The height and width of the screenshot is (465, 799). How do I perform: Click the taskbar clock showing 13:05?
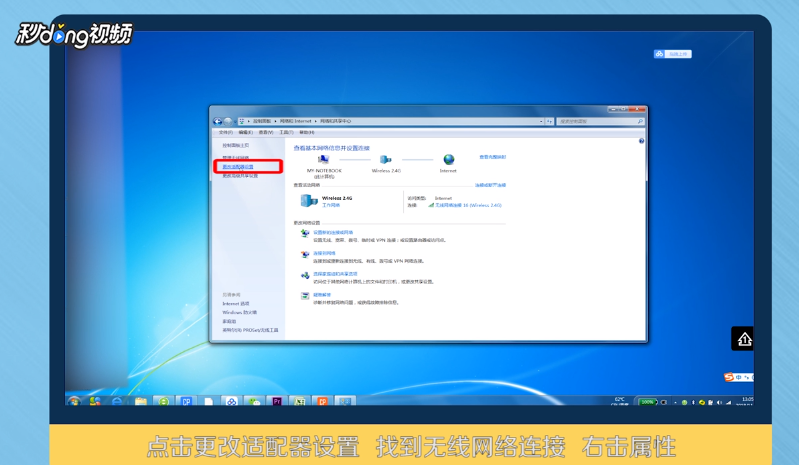pyautogui.click(x=747, y=401)
